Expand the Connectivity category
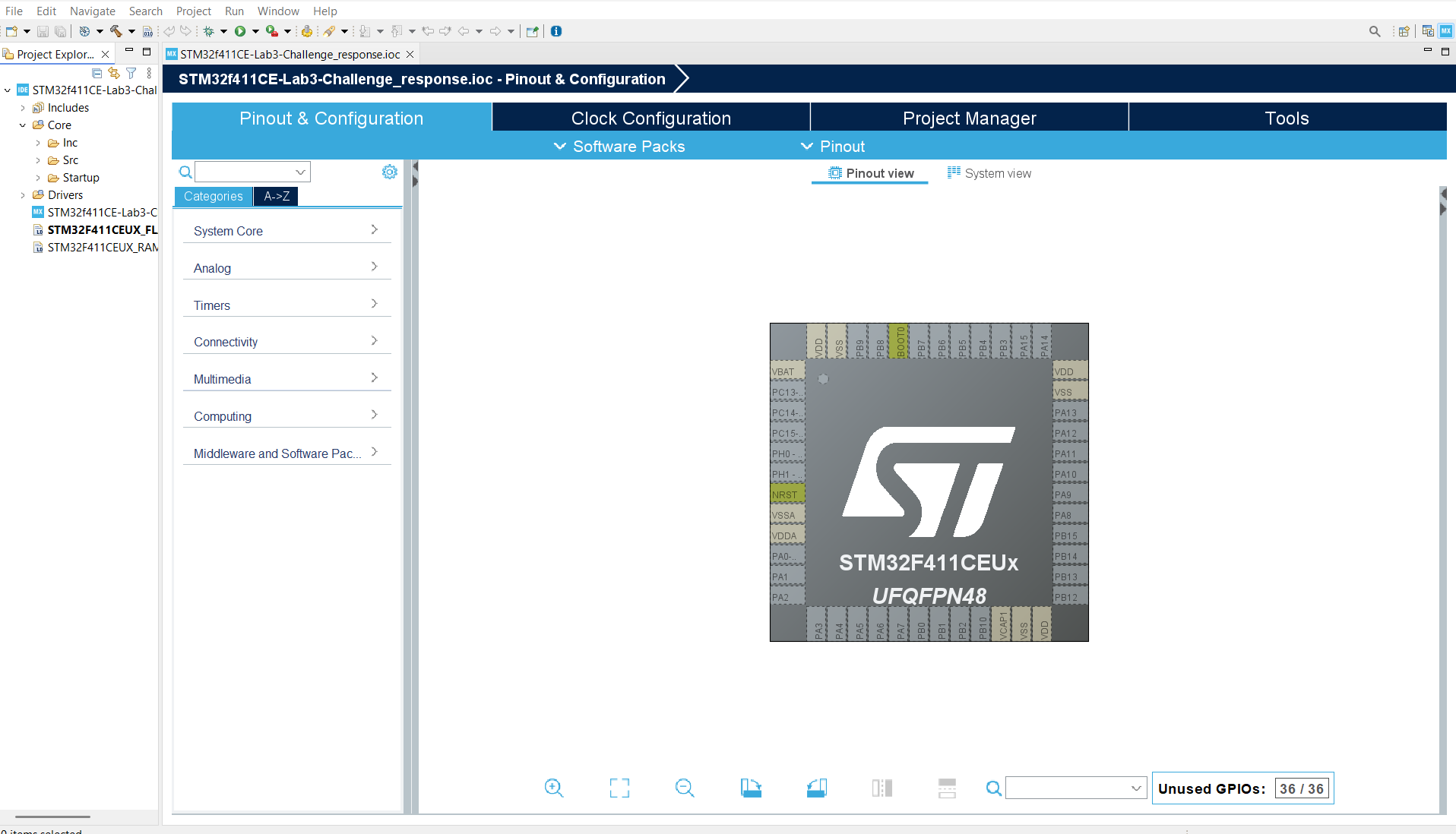Image resolution: width=1456 pixels, height=834 pixels. coord(286,342)
